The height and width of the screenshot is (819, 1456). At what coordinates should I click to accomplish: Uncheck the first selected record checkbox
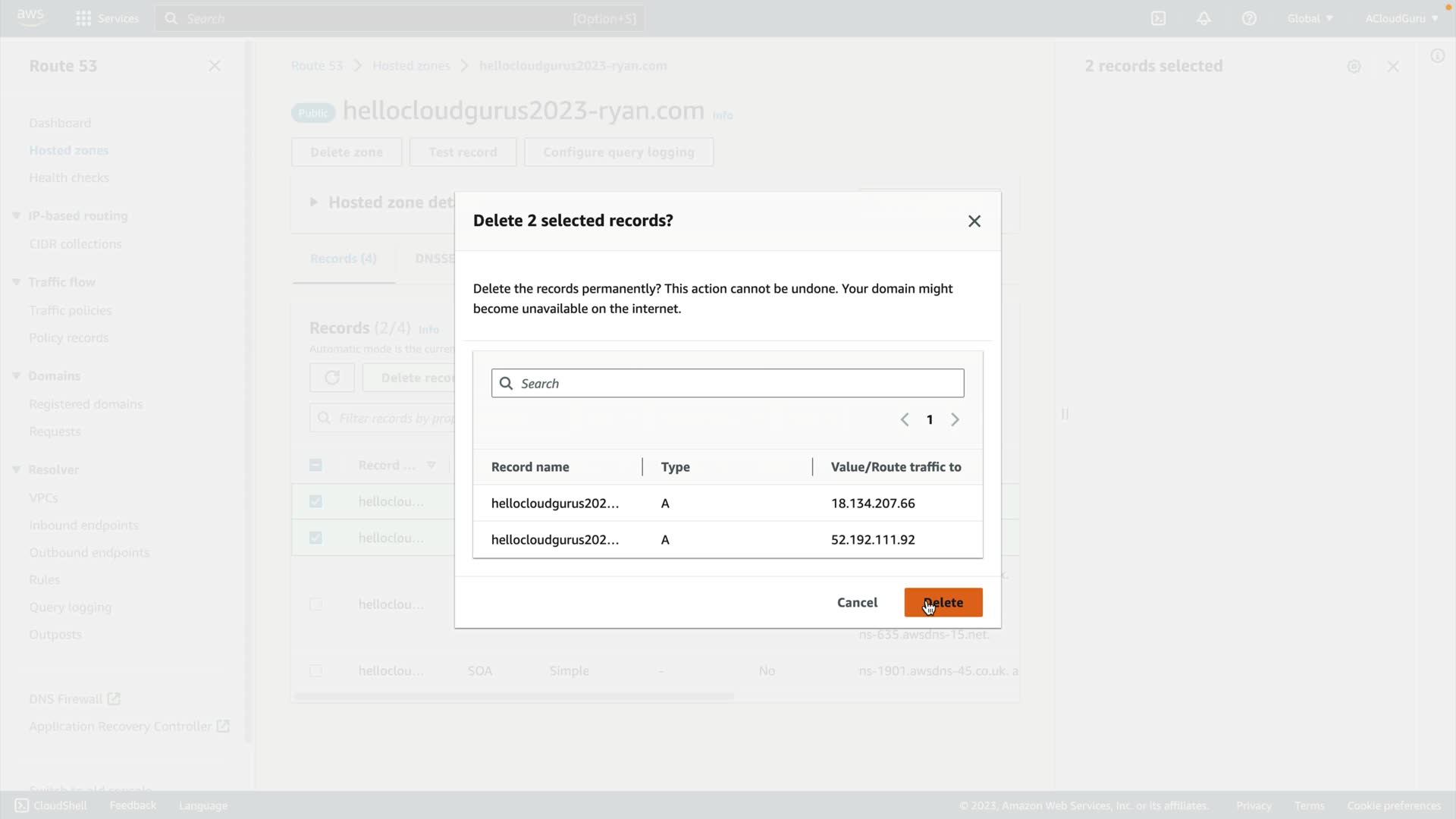(x=315, y=501)
